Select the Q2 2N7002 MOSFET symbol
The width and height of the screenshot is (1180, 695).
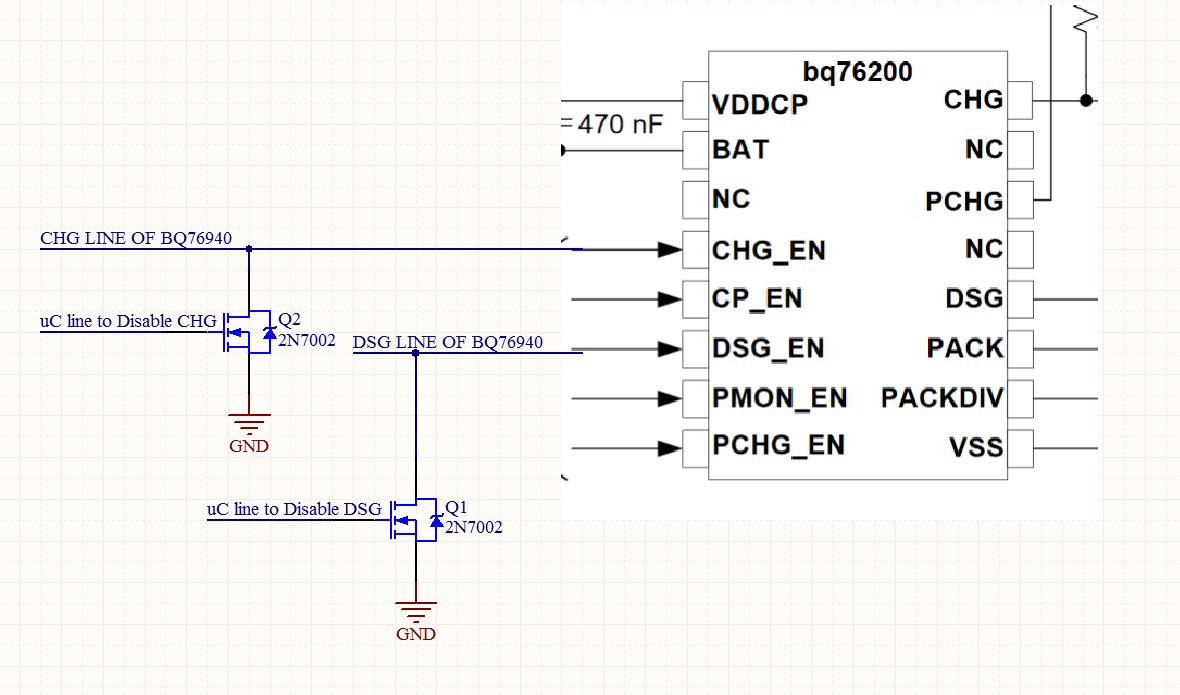point(249,332)
